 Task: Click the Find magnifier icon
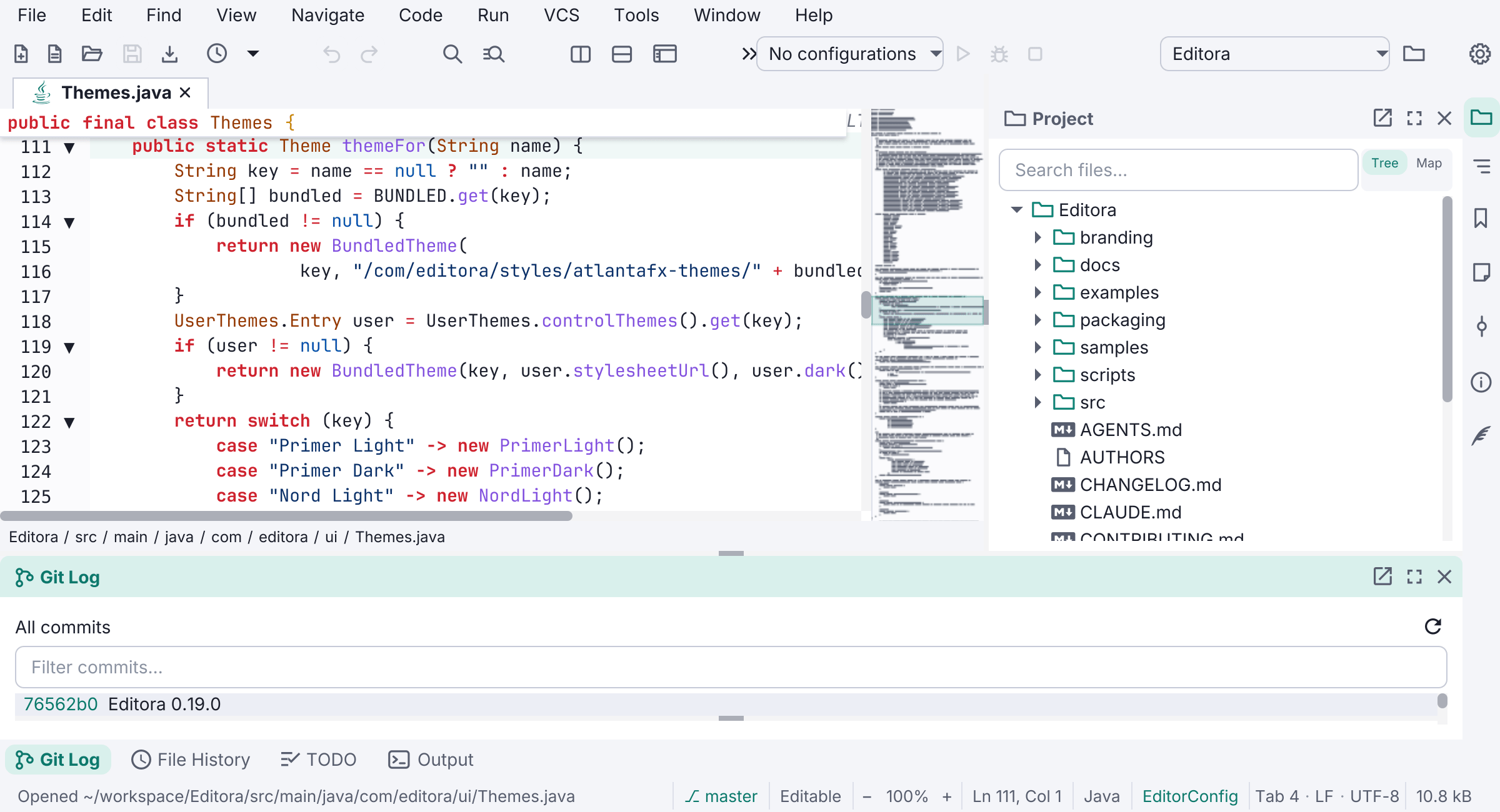click(452, 54)
